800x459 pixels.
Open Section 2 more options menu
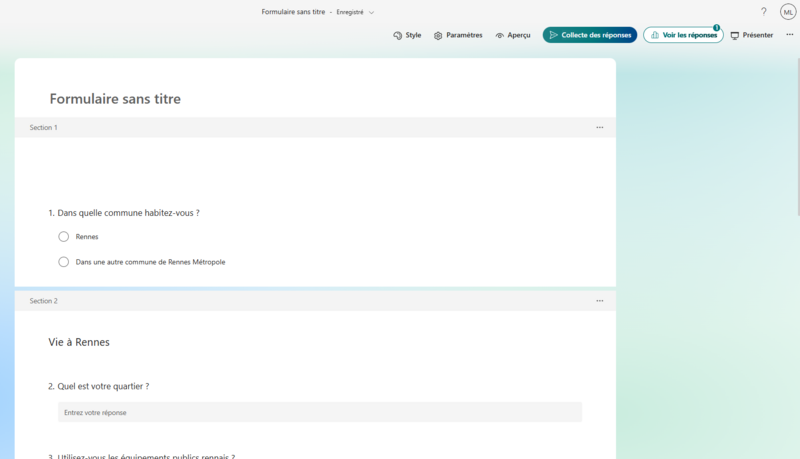[x=600, y=301]
